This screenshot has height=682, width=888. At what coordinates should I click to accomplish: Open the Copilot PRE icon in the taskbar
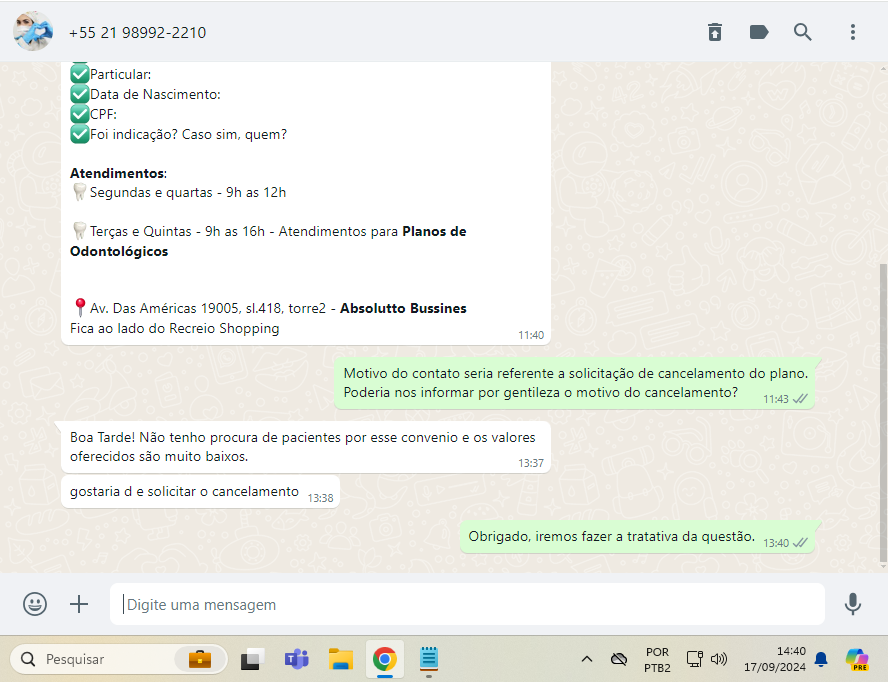point(857,659)
